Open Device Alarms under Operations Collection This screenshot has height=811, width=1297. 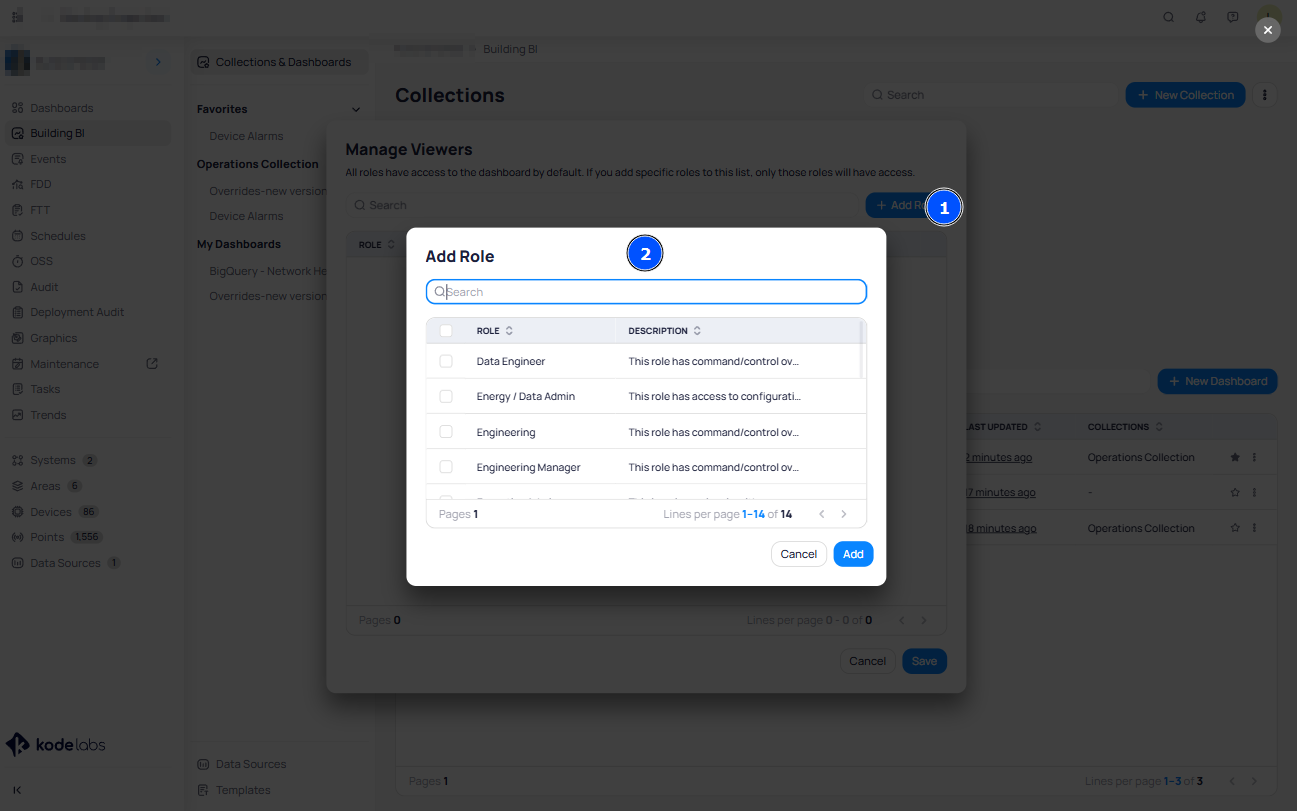(x=246, y=216)
